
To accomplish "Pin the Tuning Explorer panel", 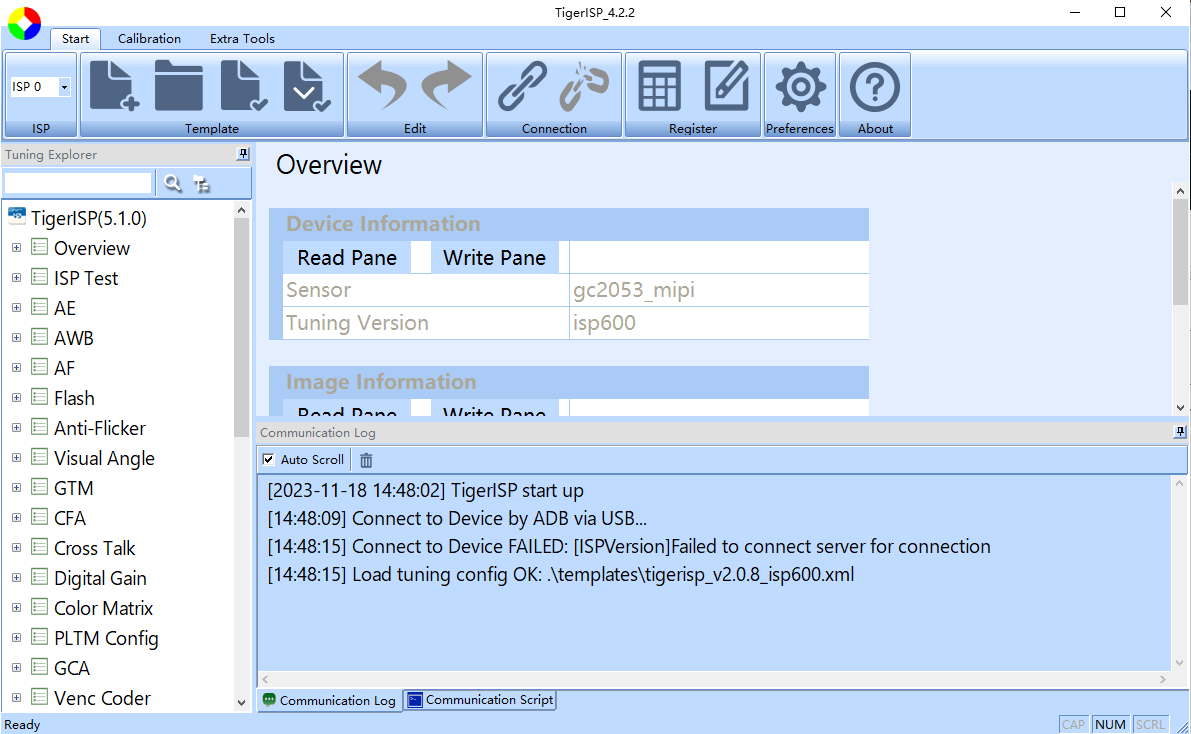I will click(x=243, y=154).
